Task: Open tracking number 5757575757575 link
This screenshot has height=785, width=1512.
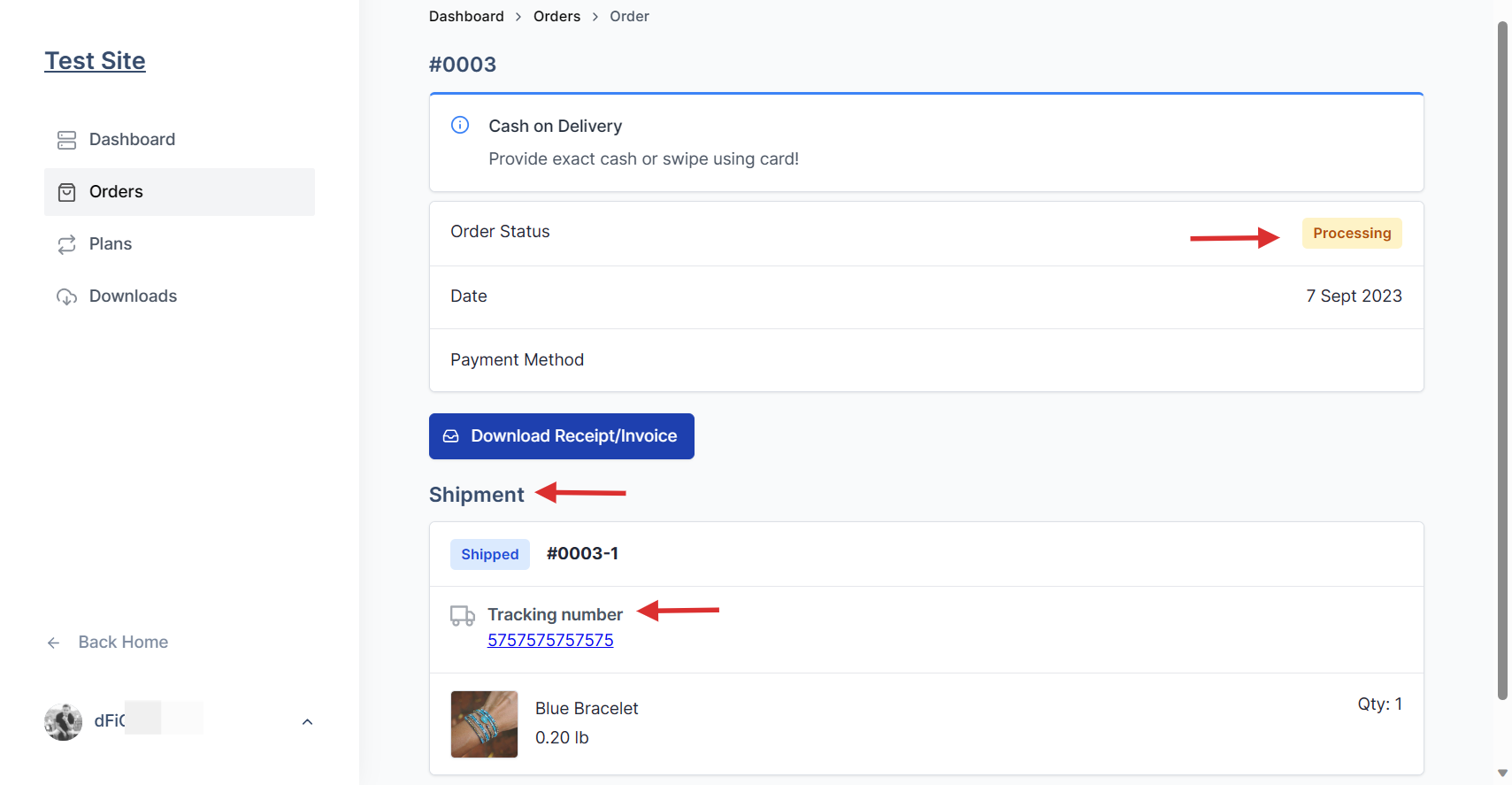Action: pos(550,640)
